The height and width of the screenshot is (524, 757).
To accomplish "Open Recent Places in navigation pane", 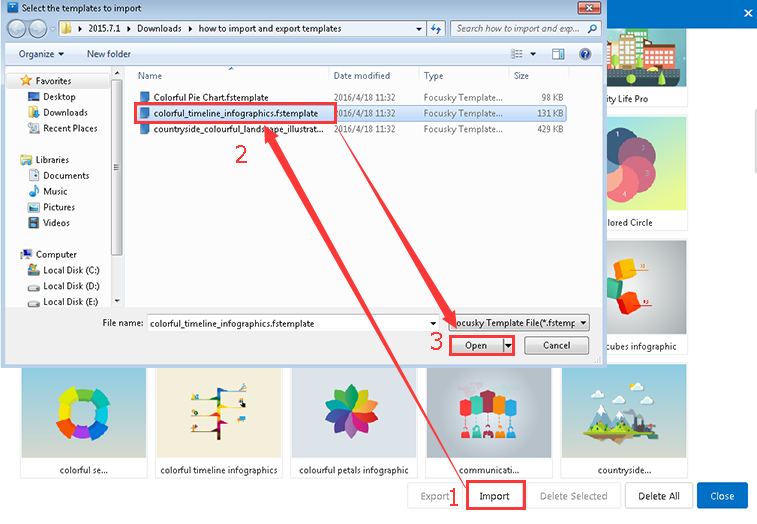I will tap(63, 128).
